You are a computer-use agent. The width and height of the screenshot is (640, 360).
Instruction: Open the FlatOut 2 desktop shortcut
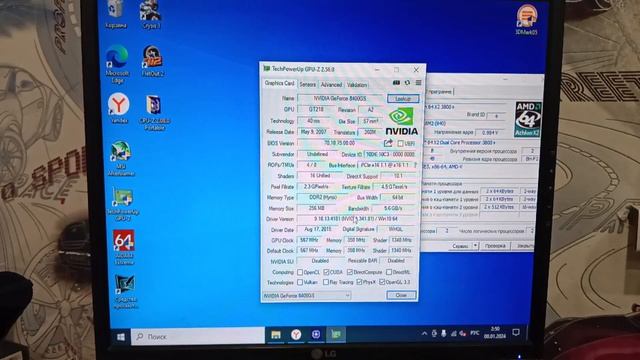coord(153,61)
